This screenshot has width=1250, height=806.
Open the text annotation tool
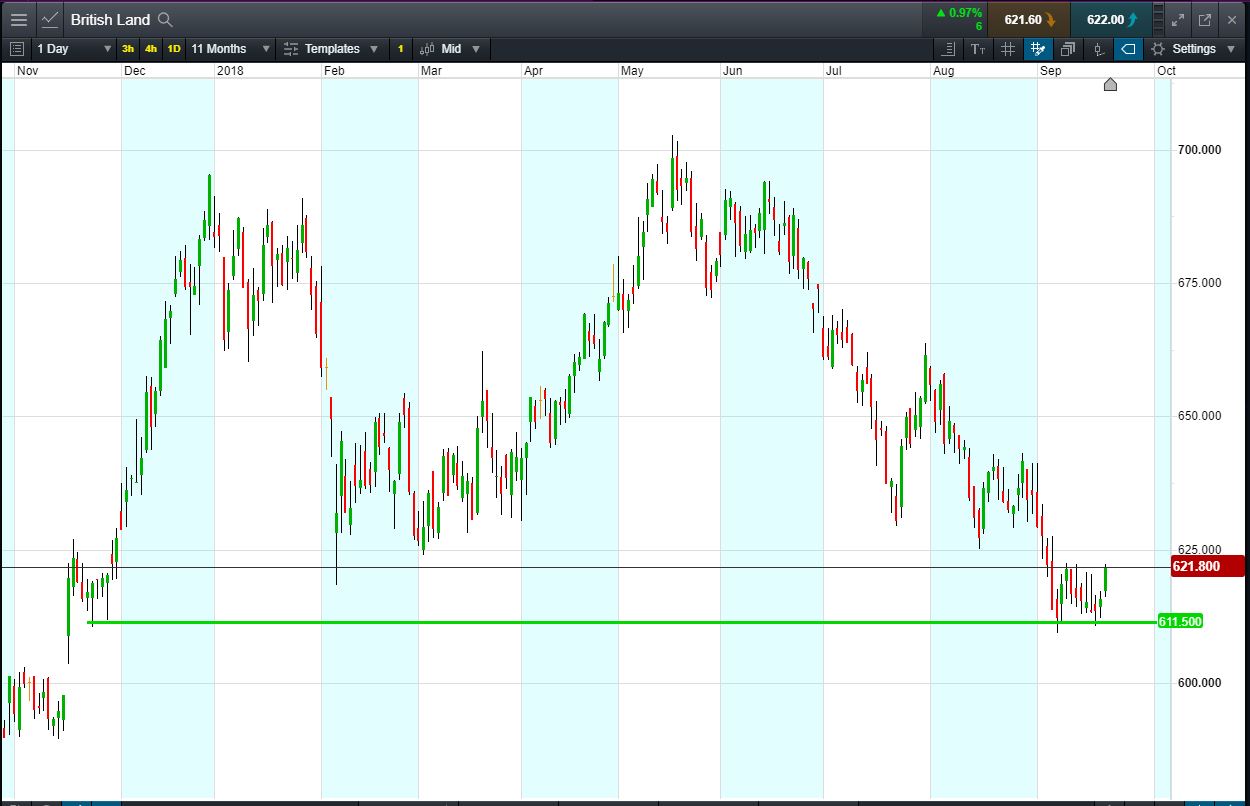coord(977,49)
